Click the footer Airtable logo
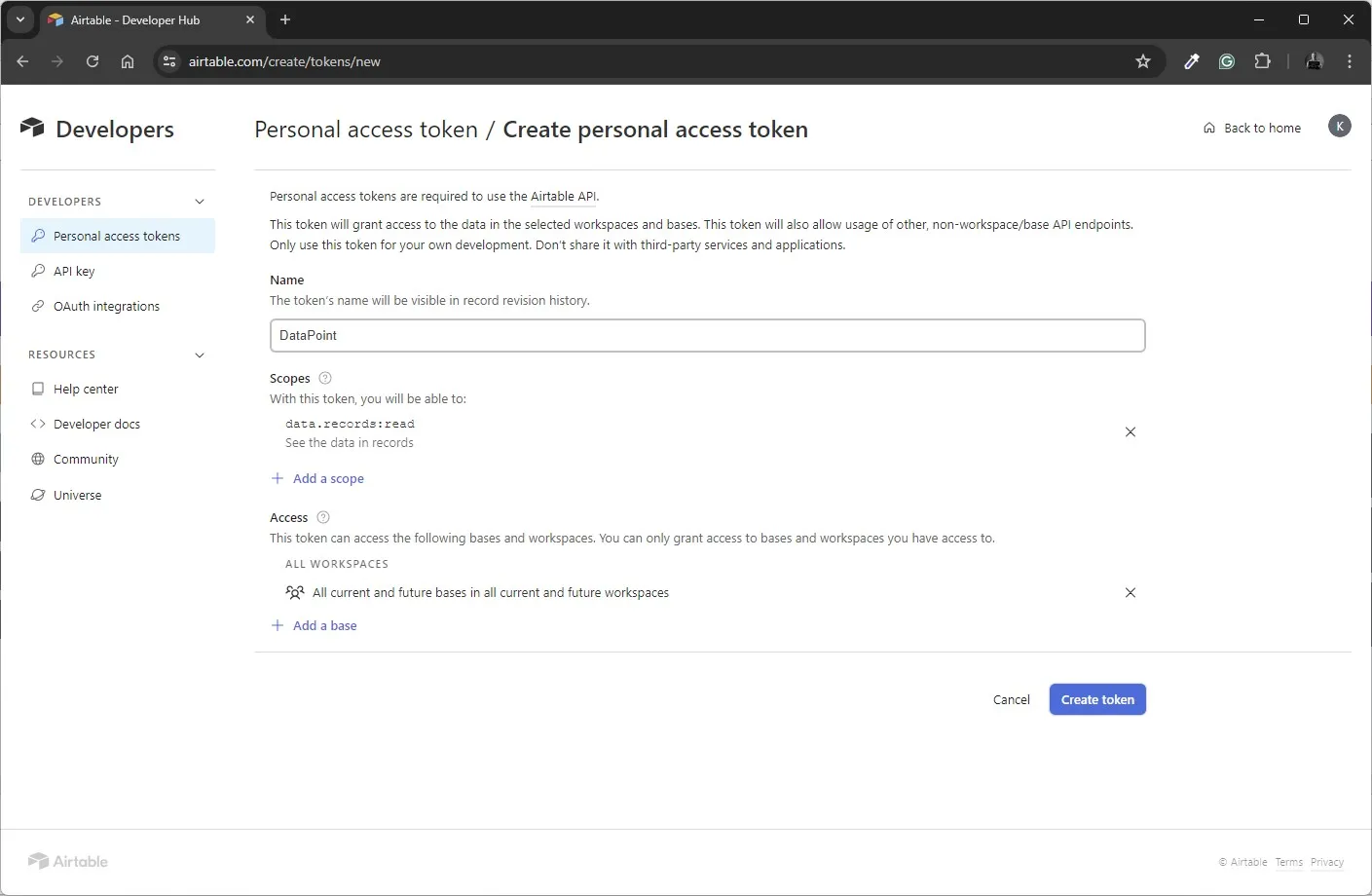Screen dimensions: 1372x896 coord(67,861)
